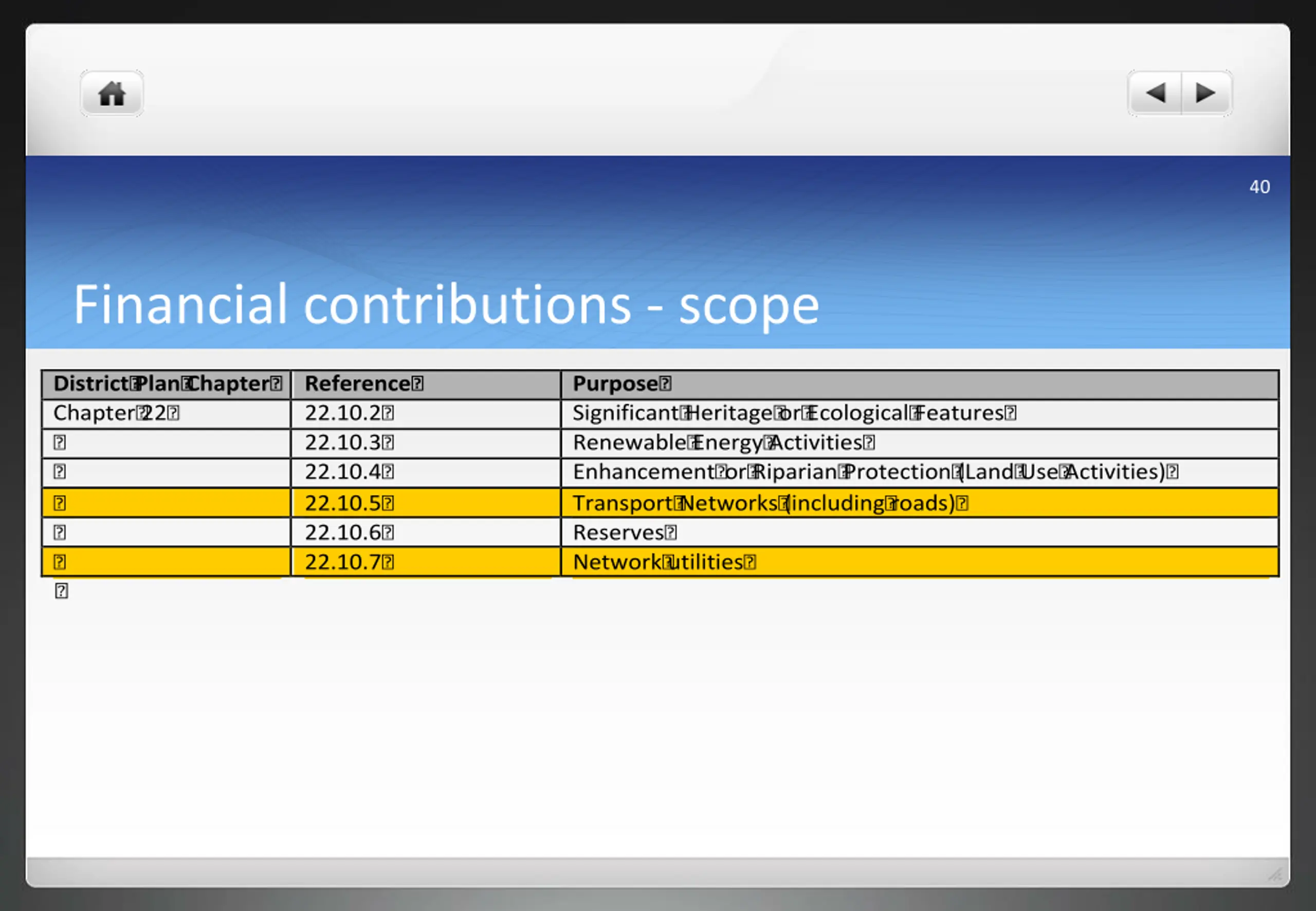Screen dimensions: 1316x911
Task: Click reference cell 22.10.3
Action: click(349, 442)
